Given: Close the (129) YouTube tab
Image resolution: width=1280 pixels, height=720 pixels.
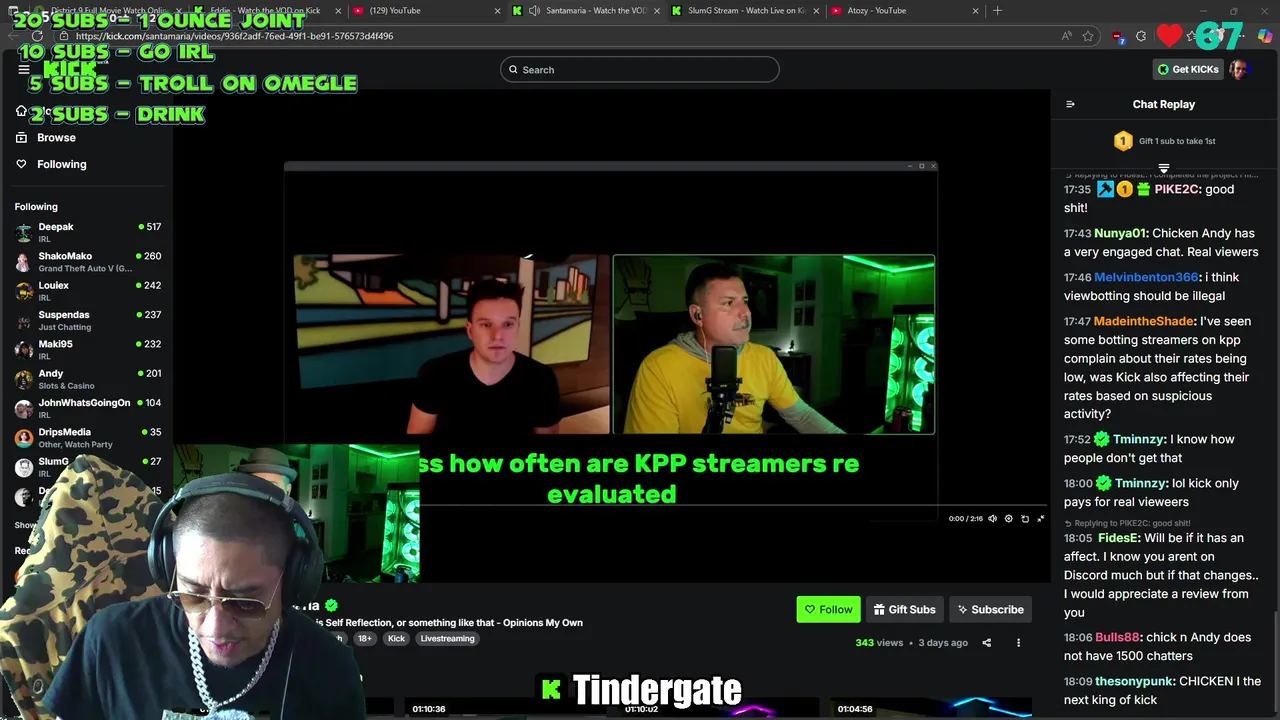Looking at the screenshot, I should [x=497, y=10].
